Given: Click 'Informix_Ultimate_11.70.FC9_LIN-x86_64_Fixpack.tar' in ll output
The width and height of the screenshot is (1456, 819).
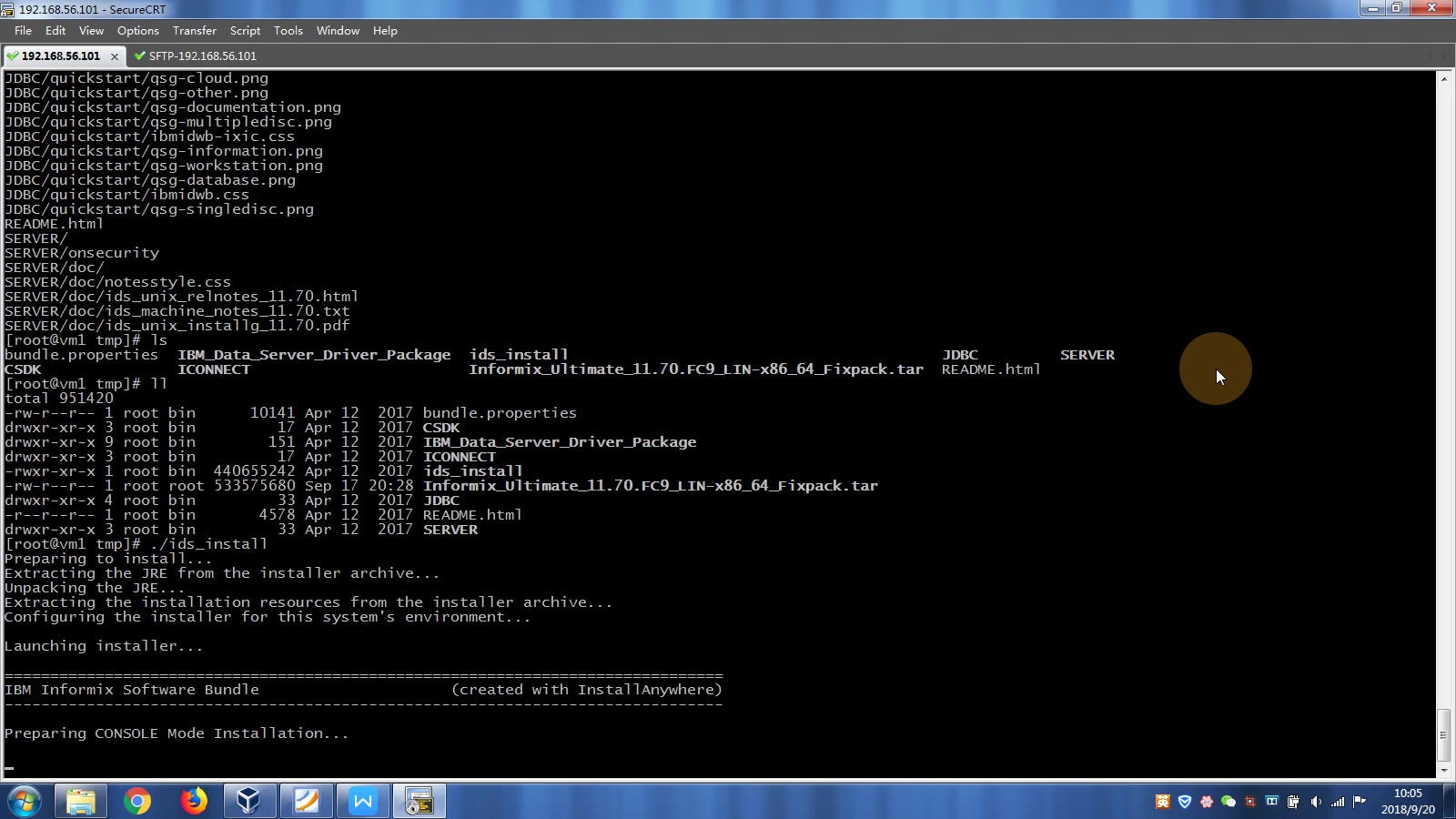Looking at the screenshot, I should click(651, 486).
